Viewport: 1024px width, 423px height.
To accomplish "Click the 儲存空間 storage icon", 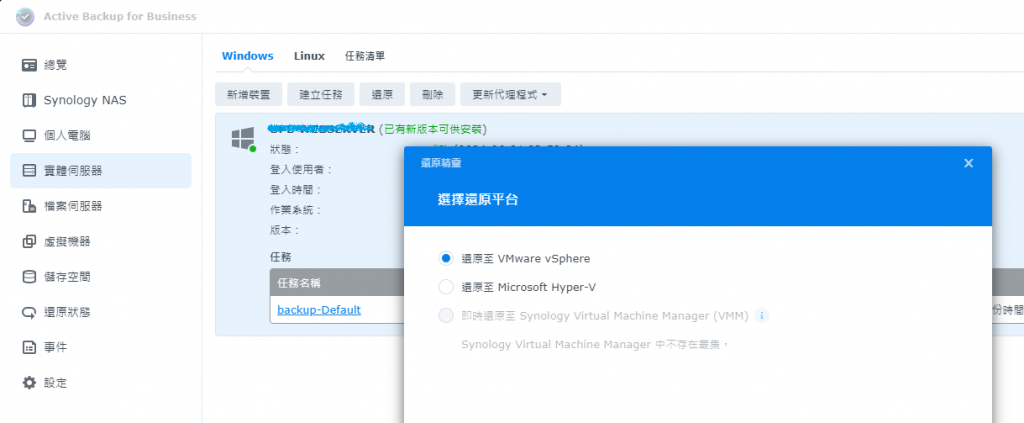I will 29,277.
